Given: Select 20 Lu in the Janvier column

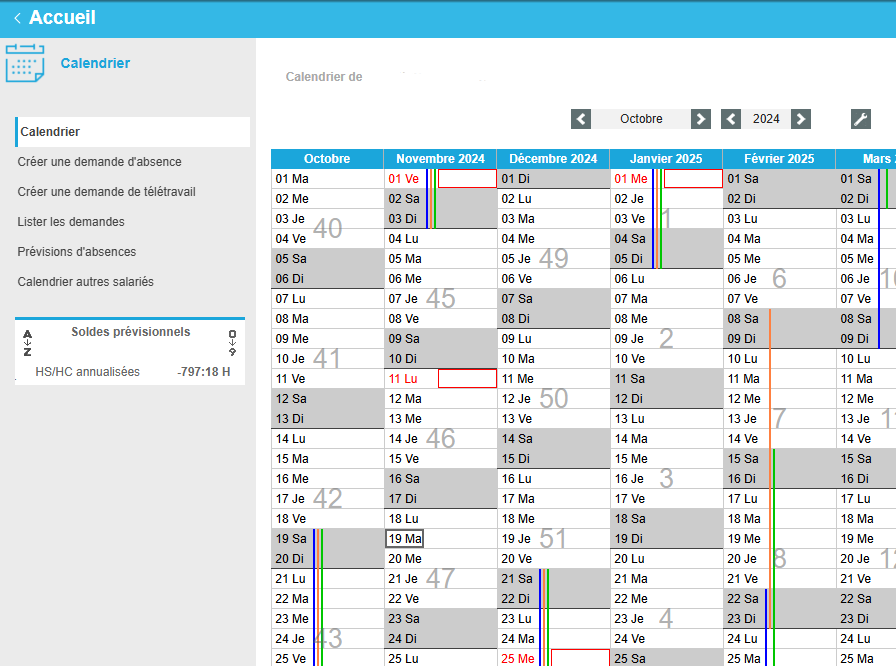Looking at the screenshot, I should point(666,559).
